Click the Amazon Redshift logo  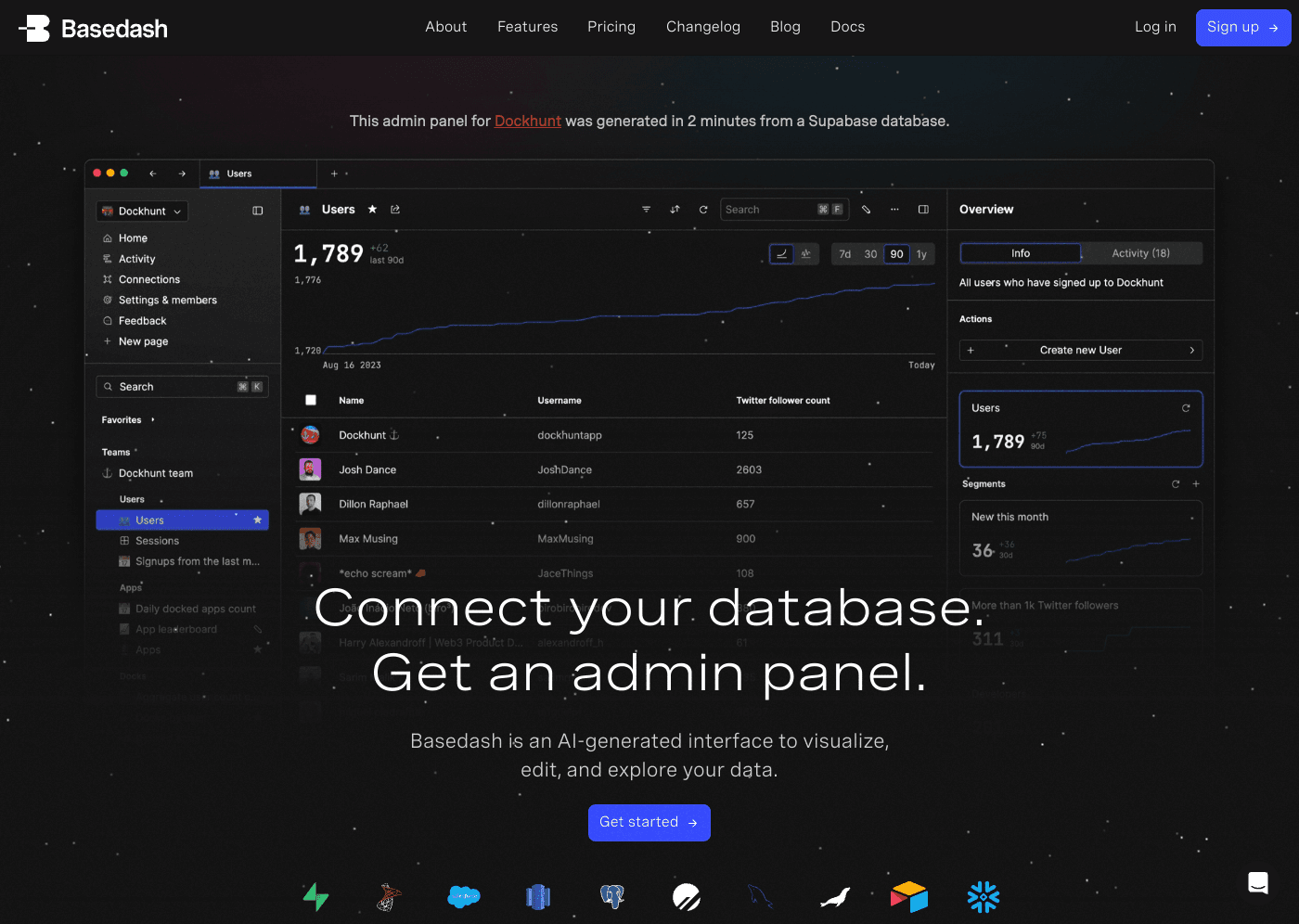click(538, 896)
